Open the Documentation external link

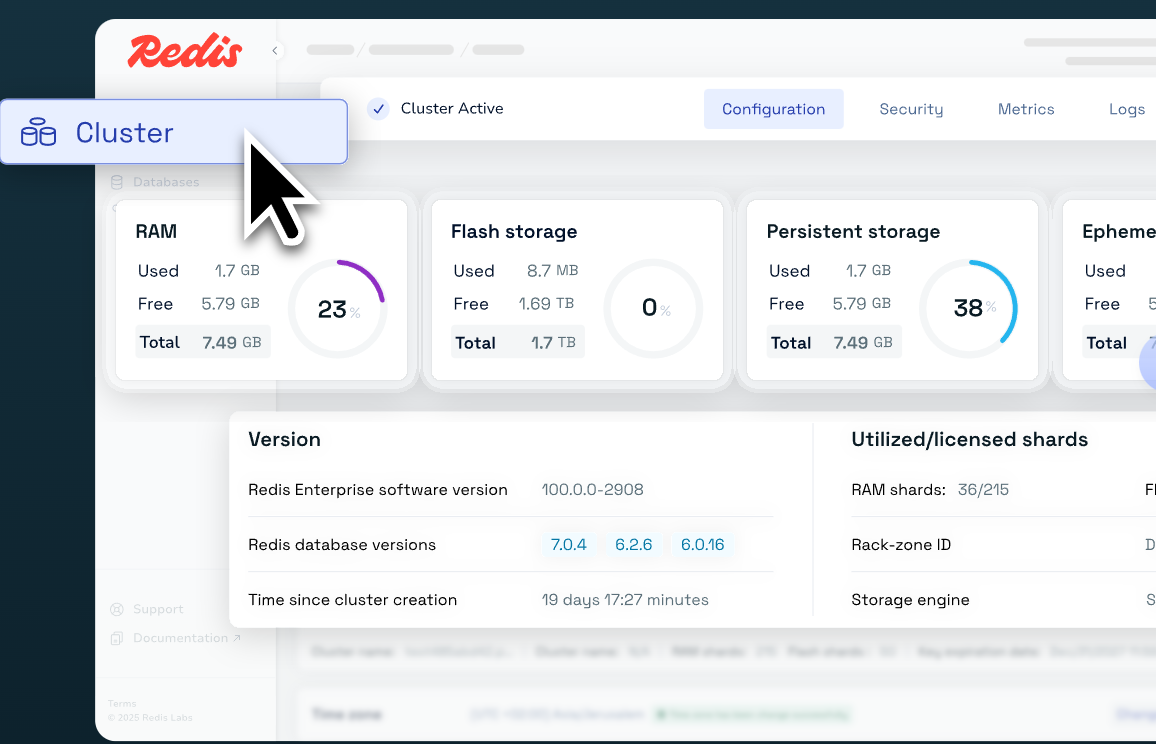point(187,638)
